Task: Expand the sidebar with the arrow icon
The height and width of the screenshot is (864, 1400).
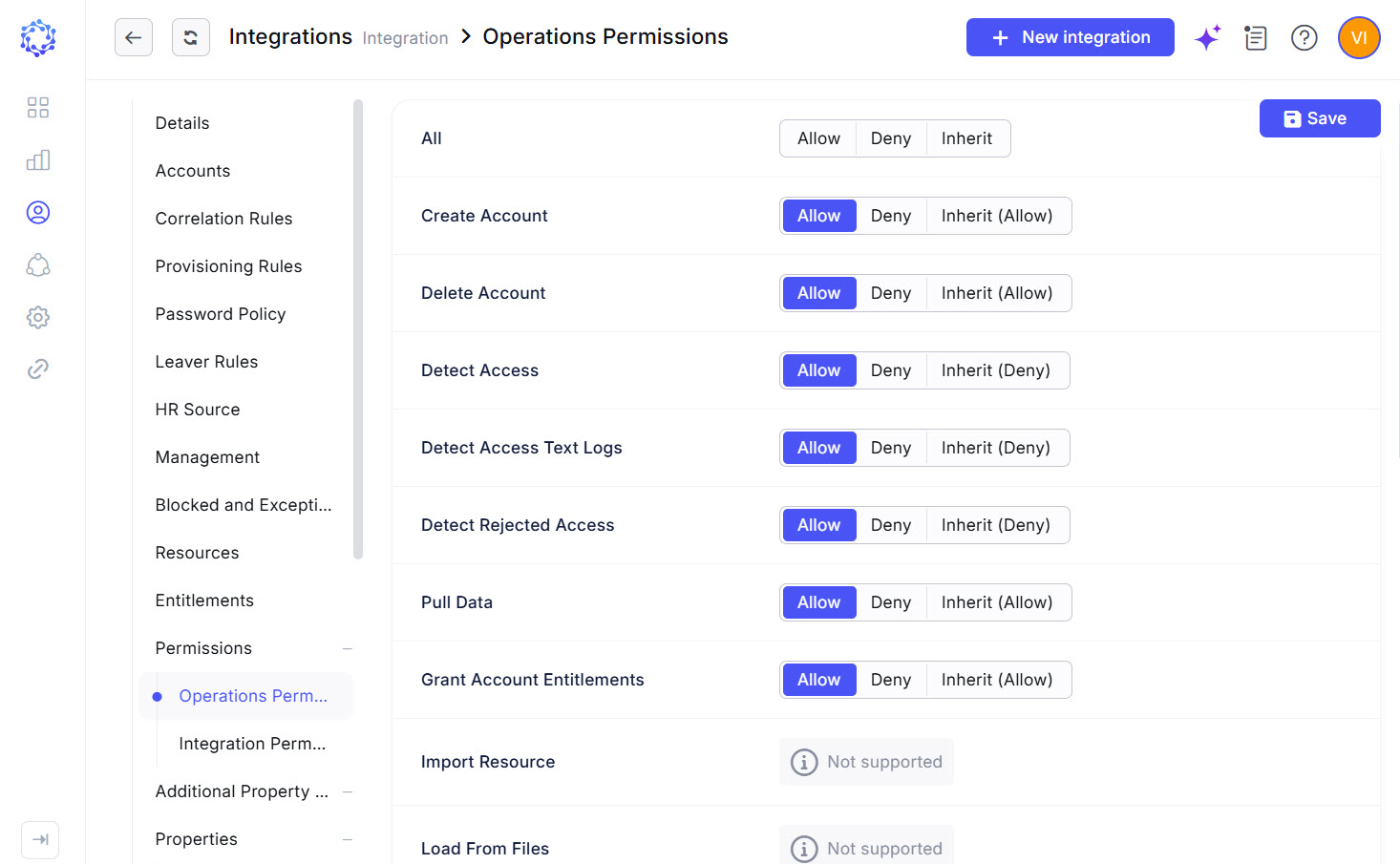Action: click(40, 840)
